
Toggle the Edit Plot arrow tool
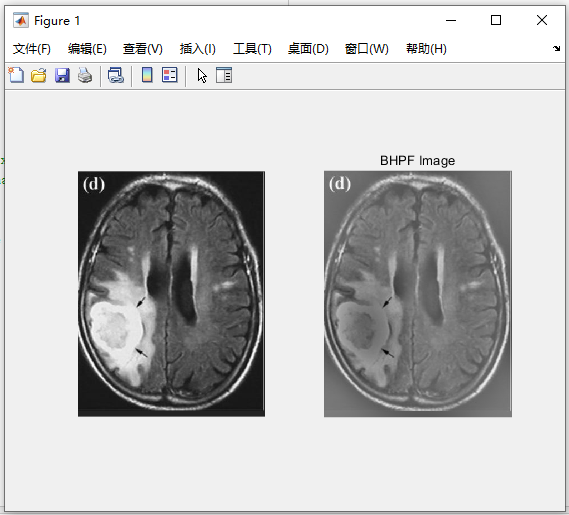tap(202, 75)
